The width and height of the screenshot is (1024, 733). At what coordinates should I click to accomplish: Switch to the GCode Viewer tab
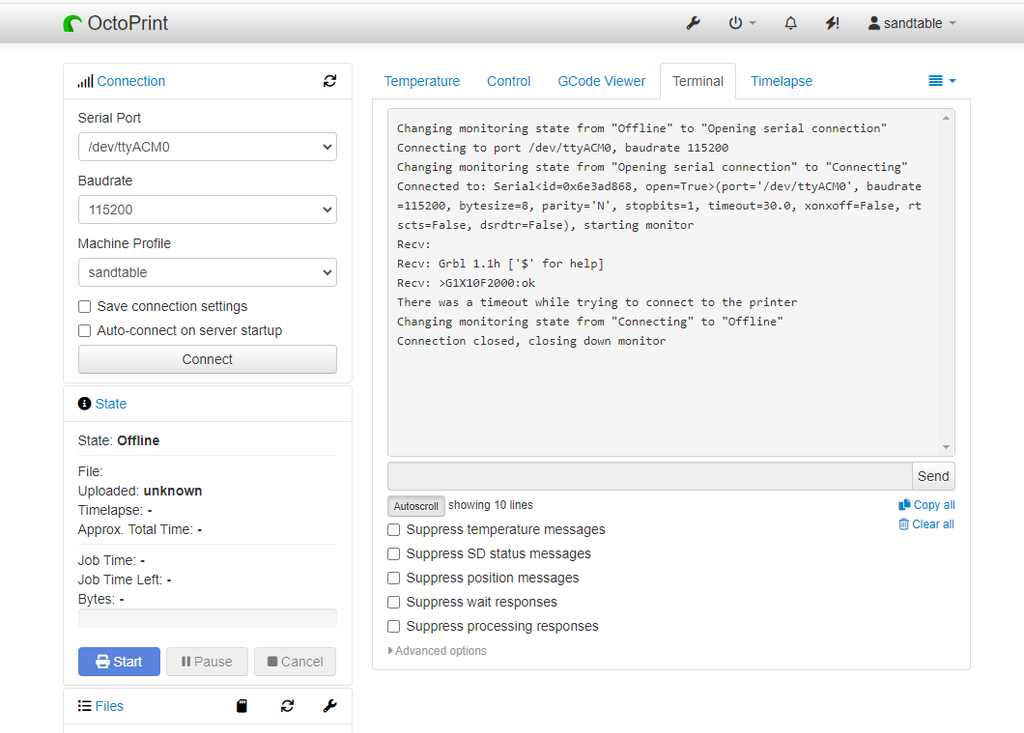601,81
